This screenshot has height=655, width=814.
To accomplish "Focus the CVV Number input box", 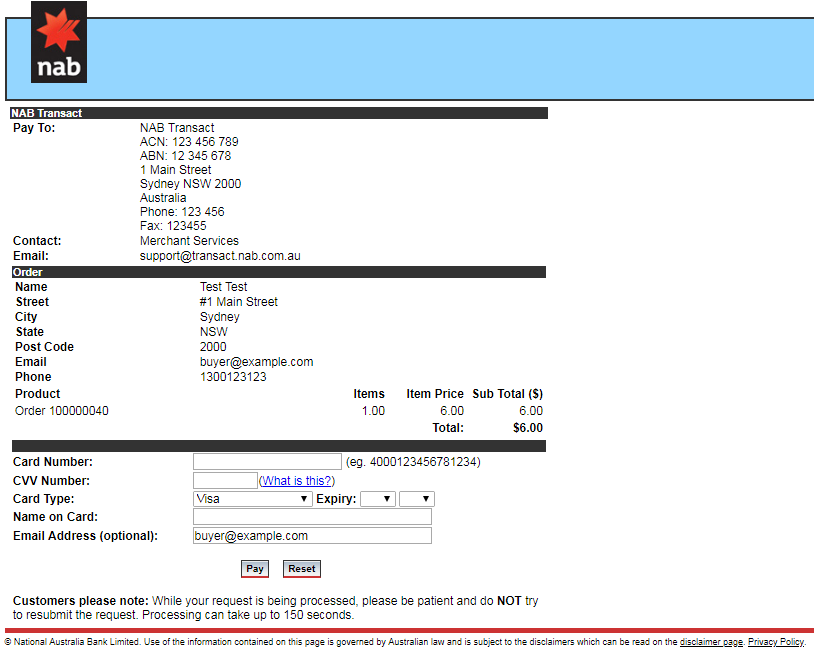I will pyautogui.click(x=225, y=481).
